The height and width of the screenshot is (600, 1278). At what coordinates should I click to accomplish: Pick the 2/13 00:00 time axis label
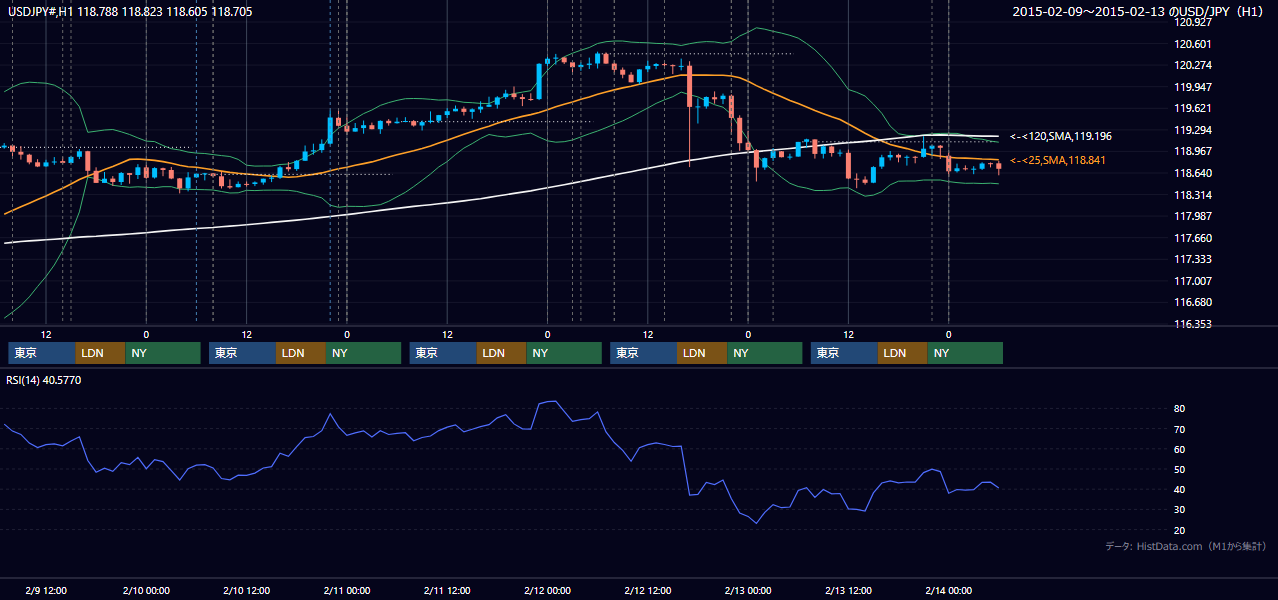[x=748, y=590]
